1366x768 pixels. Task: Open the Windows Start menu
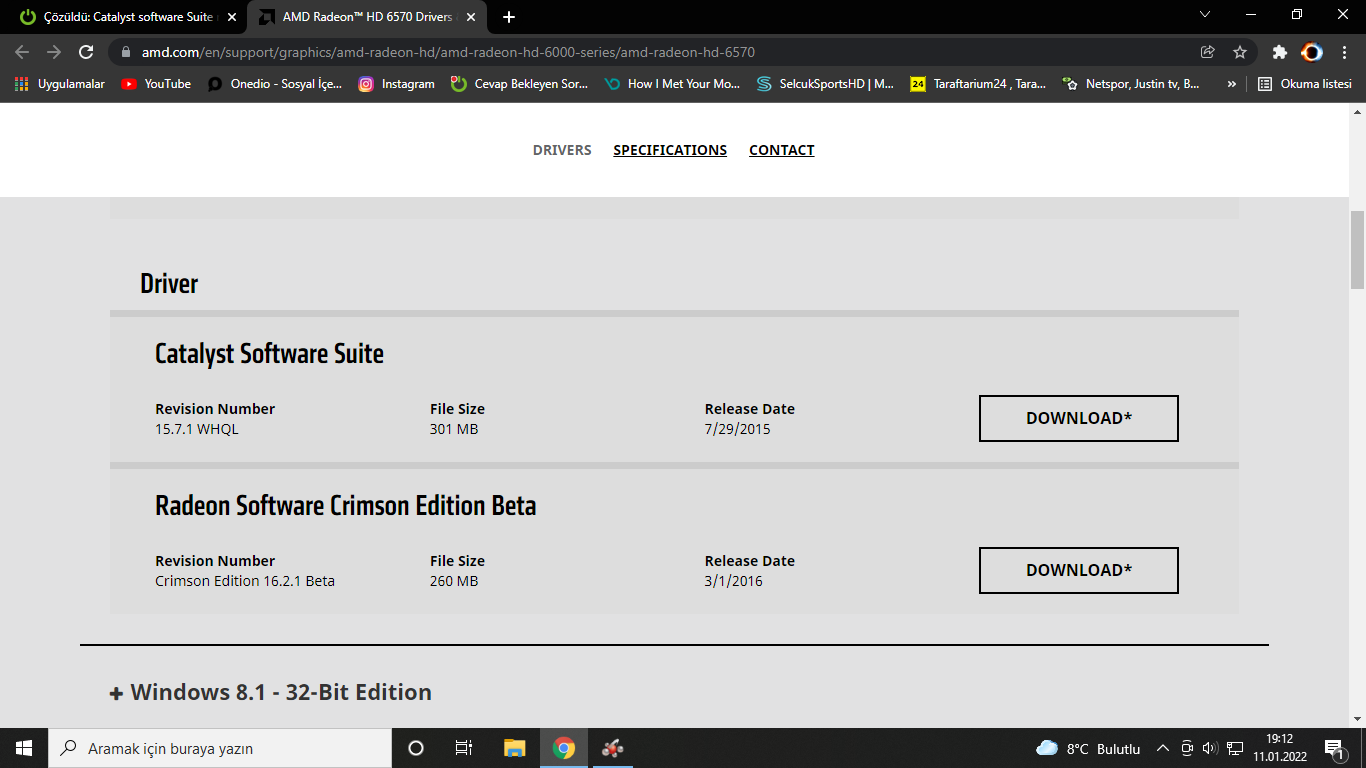pos(24,748)
